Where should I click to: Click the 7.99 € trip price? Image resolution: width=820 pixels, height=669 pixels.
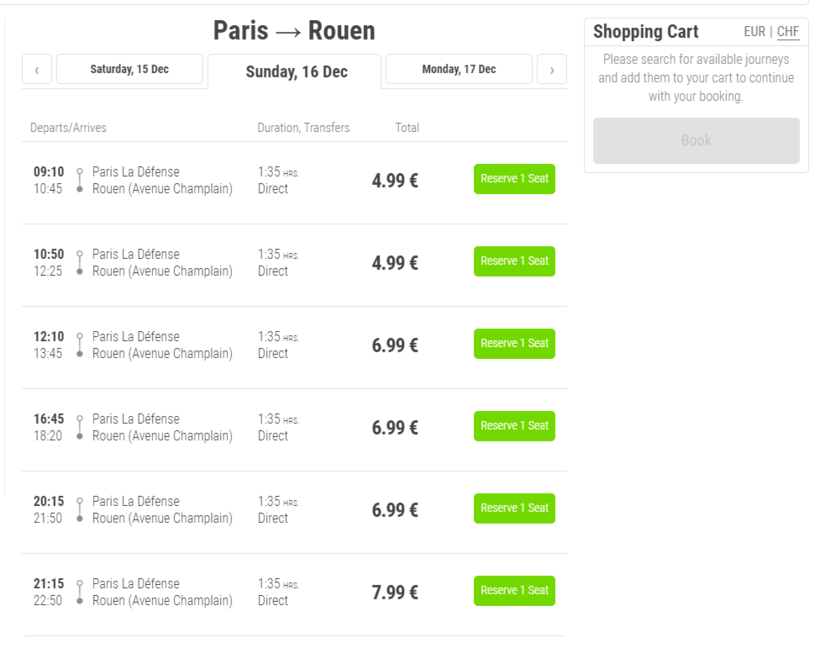pos(395,593)
